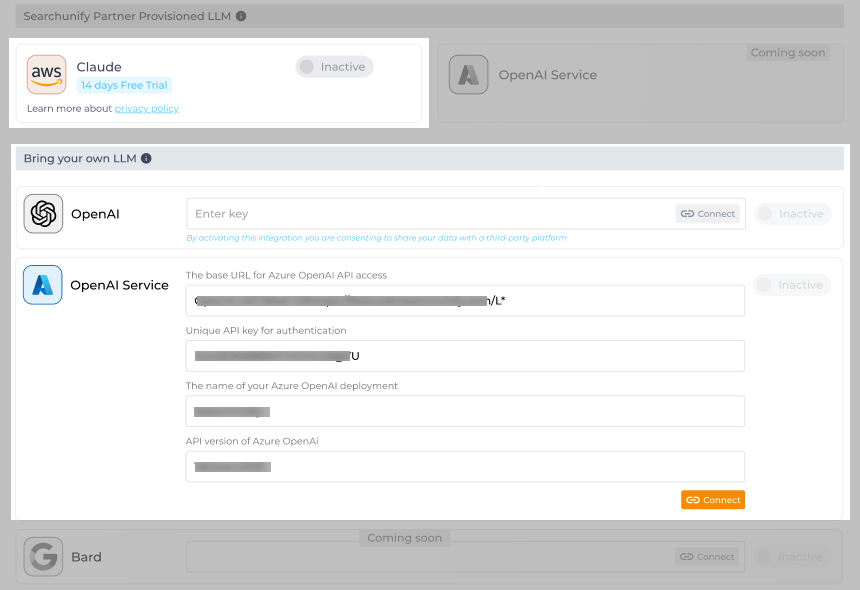860x590 pixels.
Task: Switch on the Azure OpenAI Service toggle
Action: 792,285
